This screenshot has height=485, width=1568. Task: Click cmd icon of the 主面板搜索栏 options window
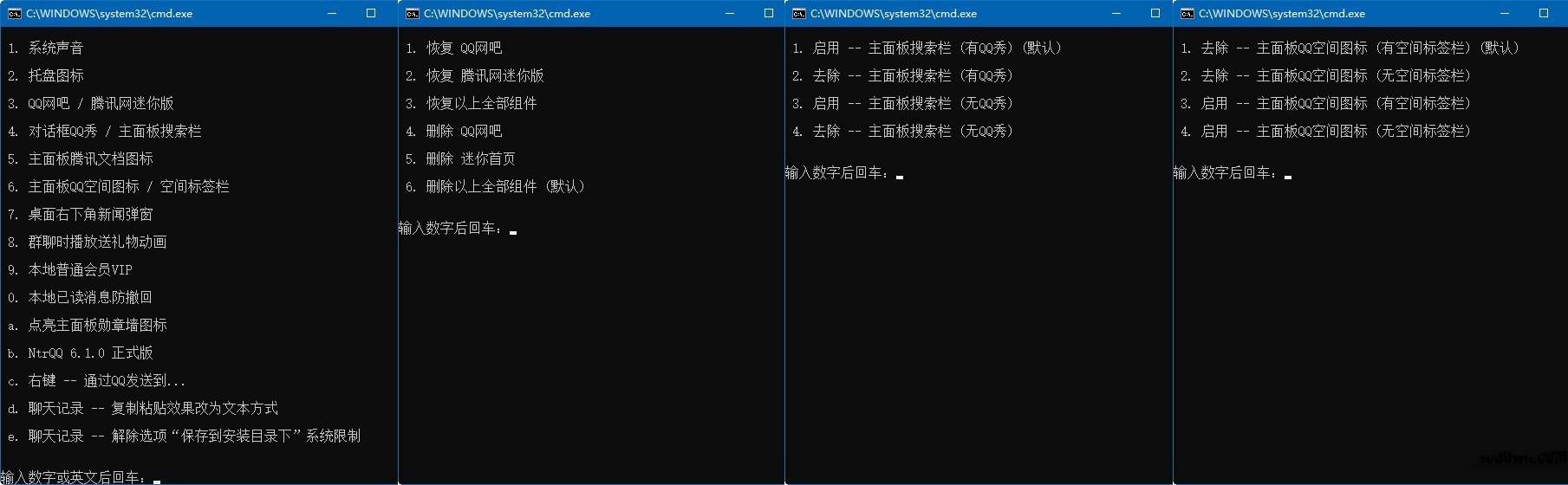pos(799,14)
